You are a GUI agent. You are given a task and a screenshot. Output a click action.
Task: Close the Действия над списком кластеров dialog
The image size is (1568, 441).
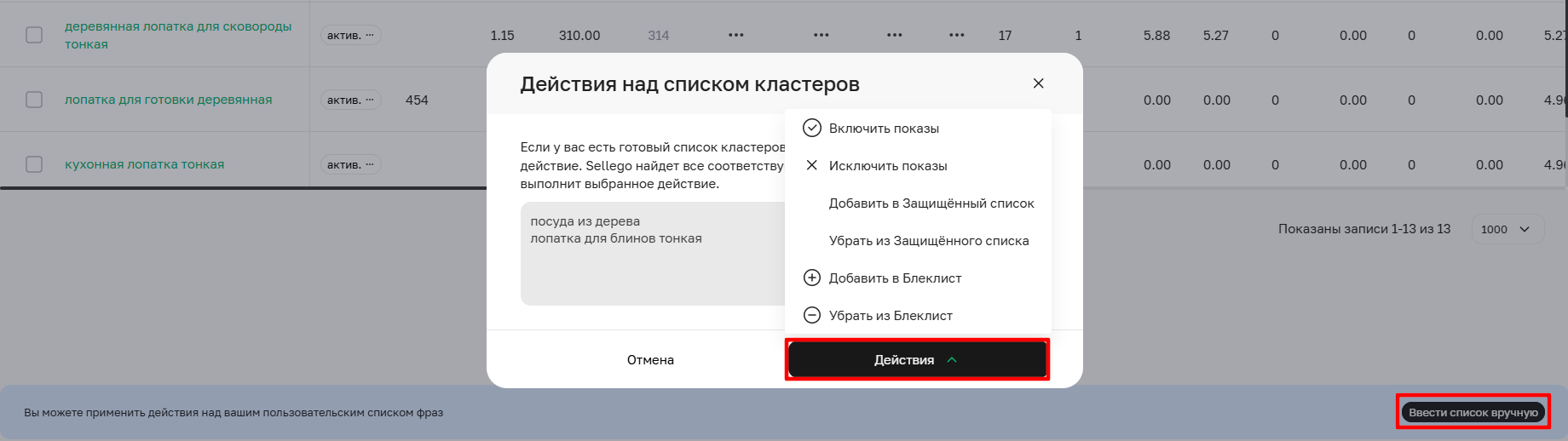(x=1038, y=83)
